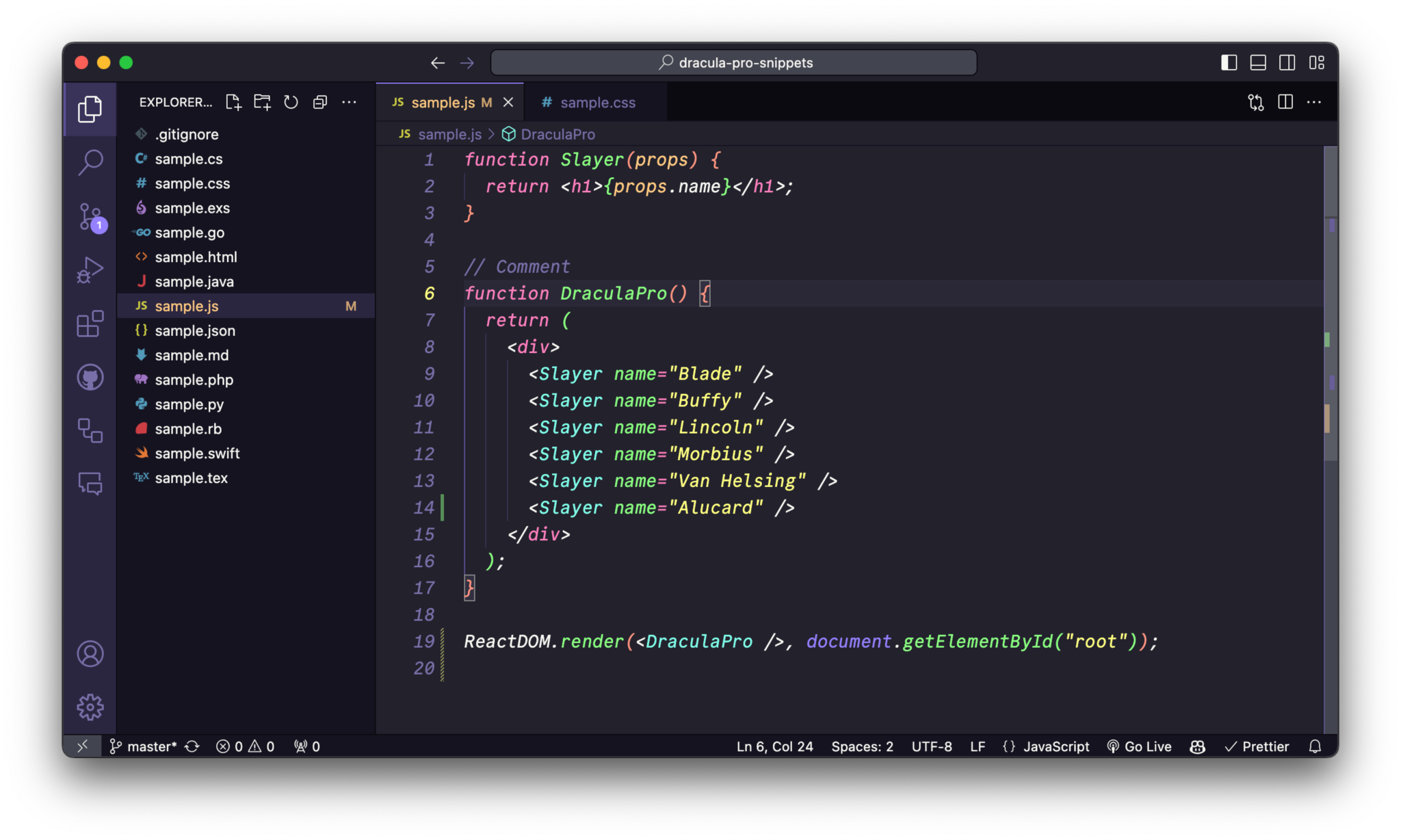Open the Explorer more actions menu
Image resolution: width=1401 pixels, height=840 pixels.
[349, 102]
